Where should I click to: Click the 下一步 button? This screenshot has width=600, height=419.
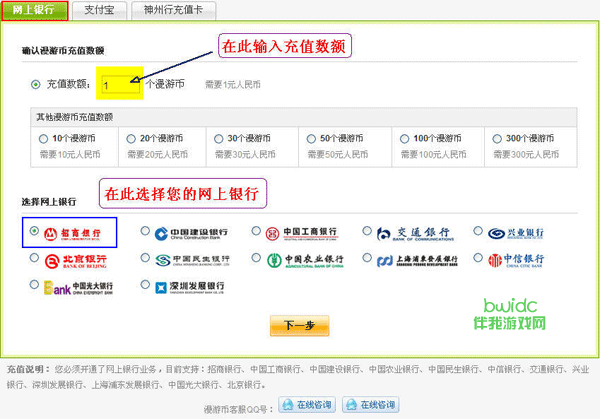tap(300, 326)
